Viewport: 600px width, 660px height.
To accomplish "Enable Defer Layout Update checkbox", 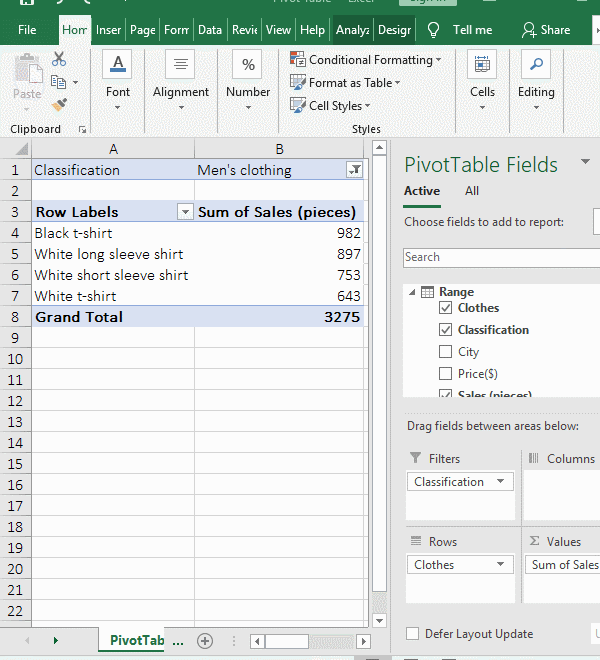I will pos(412,633).
